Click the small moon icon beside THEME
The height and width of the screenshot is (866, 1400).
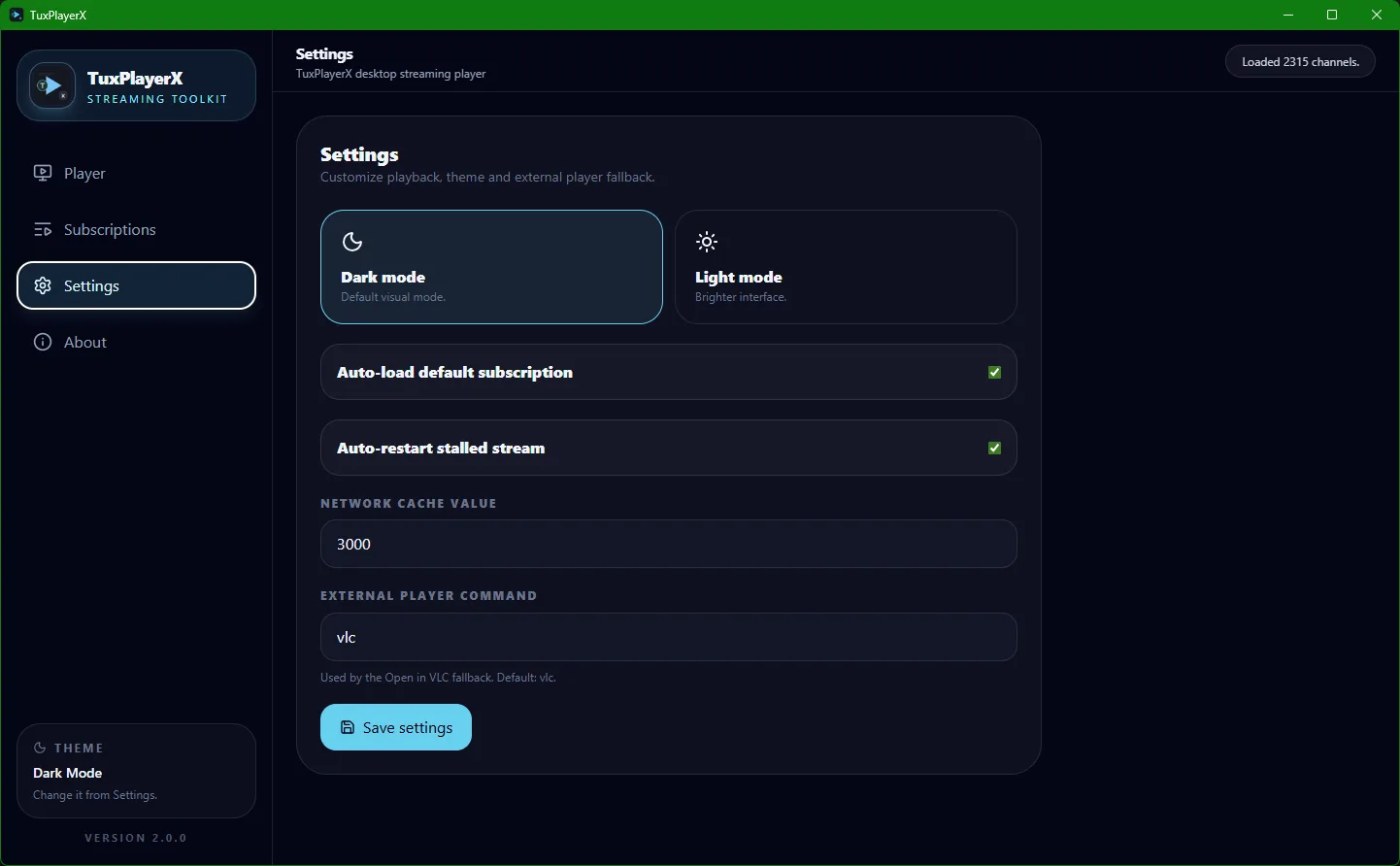click(x=40, y=748)
